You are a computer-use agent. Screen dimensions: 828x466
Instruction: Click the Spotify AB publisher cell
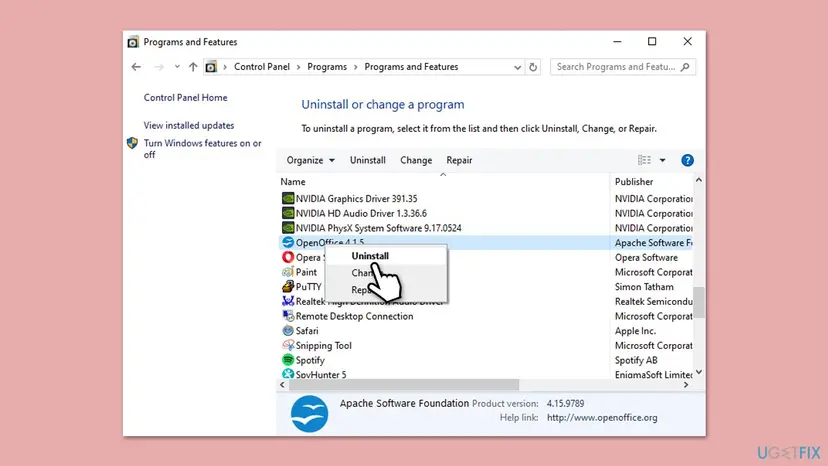point(636,360)
